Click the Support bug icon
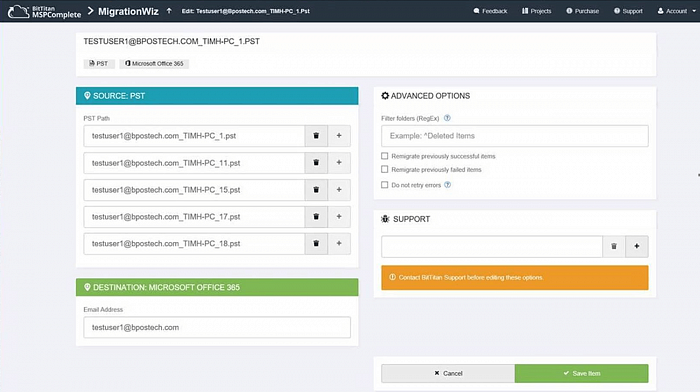This screenshot has height=392, width=700. coord(385,219)
